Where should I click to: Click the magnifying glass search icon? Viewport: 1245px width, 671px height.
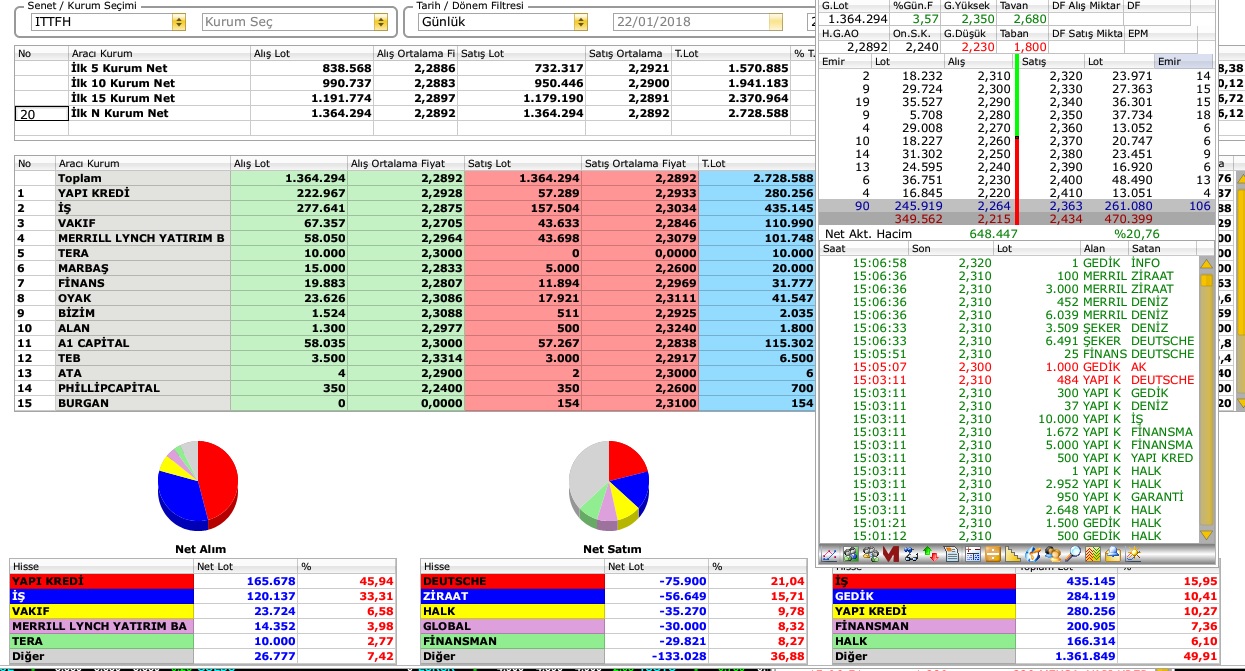coord(1073,554)
